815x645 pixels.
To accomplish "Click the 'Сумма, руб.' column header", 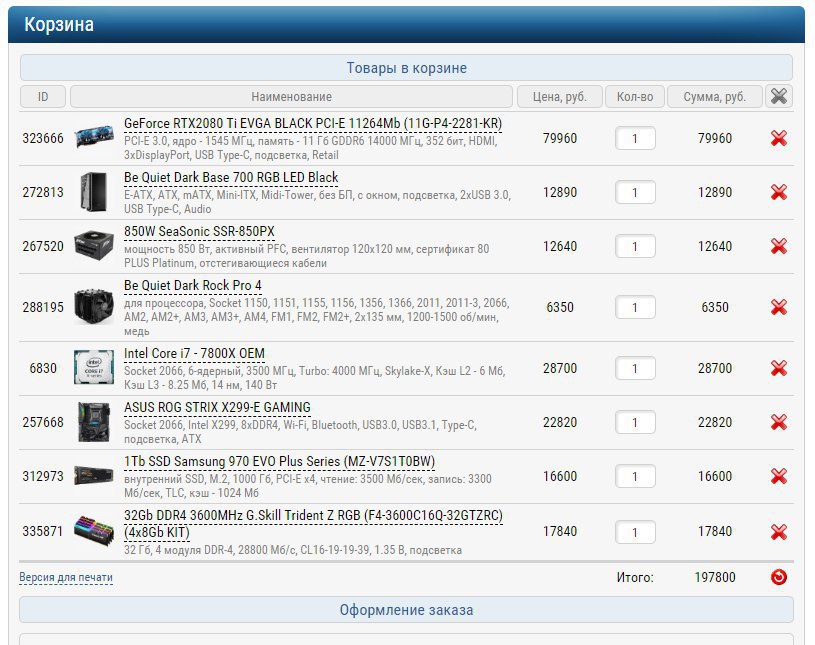I will (715, 97).
